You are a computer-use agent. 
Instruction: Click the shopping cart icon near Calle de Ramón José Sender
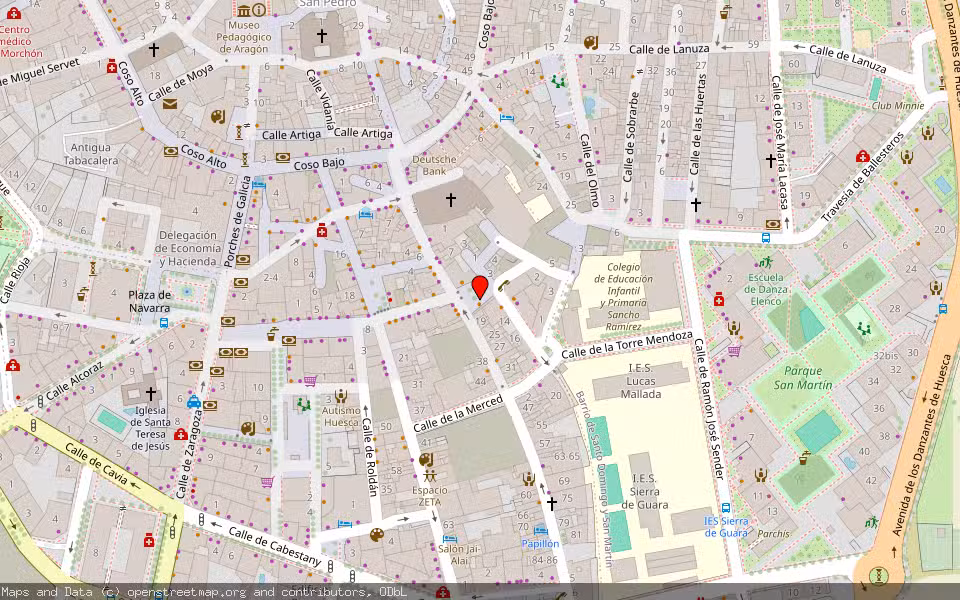click(734, 351)
